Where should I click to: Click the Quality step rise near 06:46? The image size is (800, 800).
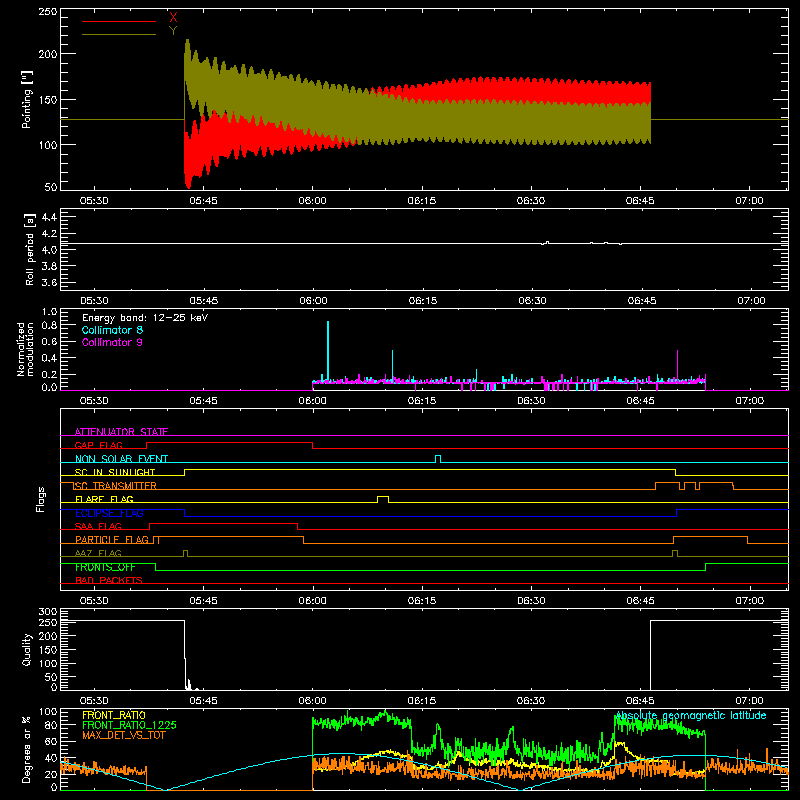tap(651, 655)
